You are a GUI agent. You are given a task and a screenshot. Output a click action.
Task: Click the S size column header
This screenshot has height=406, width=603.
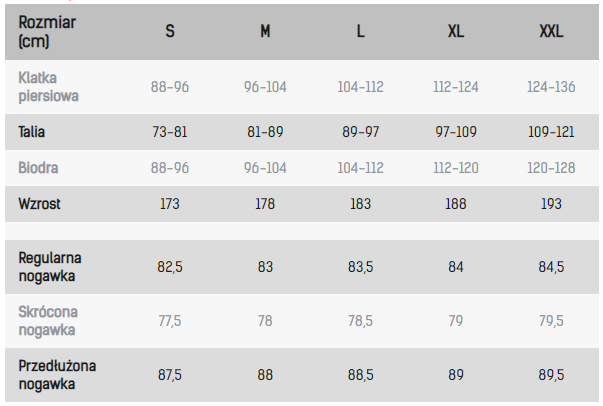coord(170,32)
